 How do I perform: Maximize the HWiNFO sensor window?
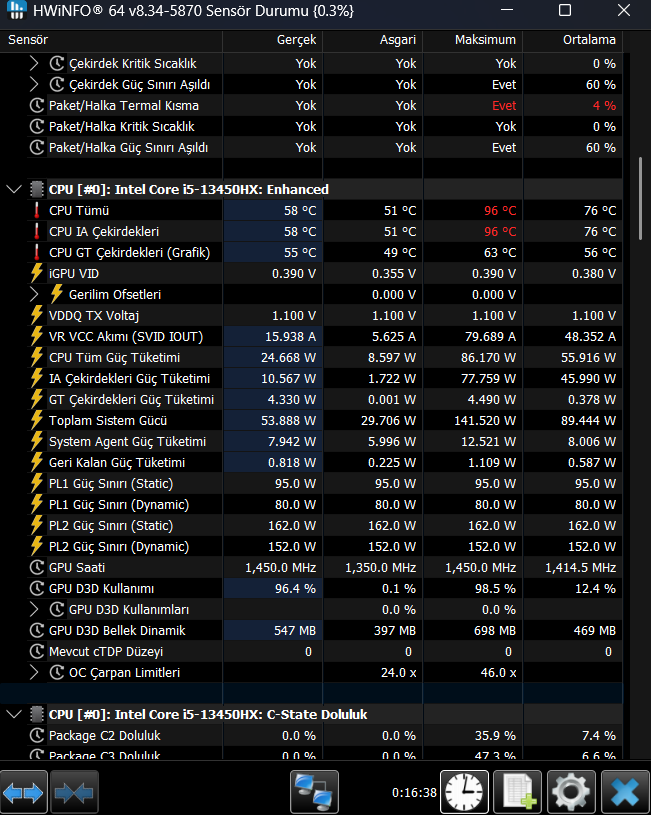(565, 10)
